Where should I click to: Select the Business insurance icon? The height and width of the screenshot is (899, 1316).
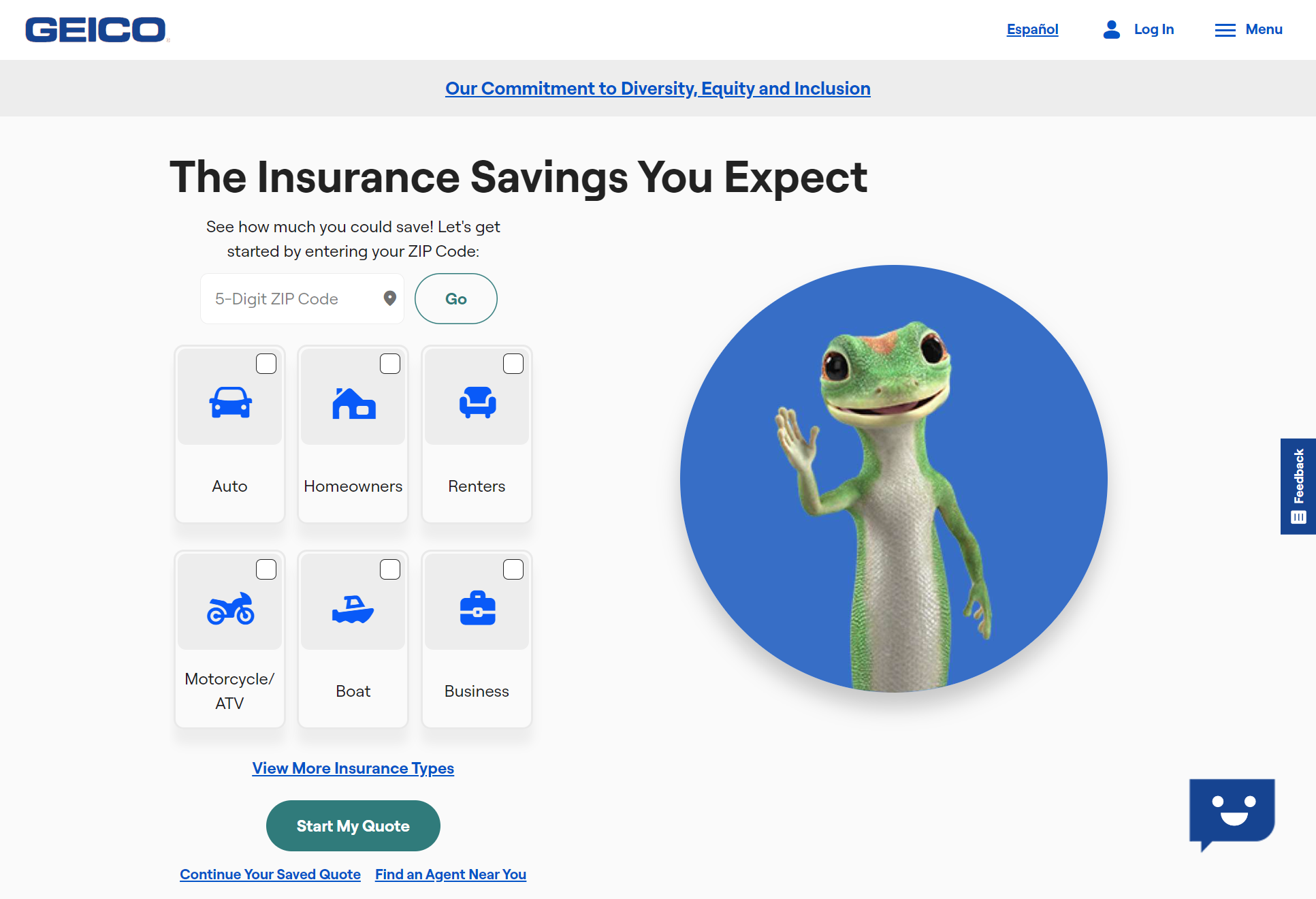[x=476, y=607]
